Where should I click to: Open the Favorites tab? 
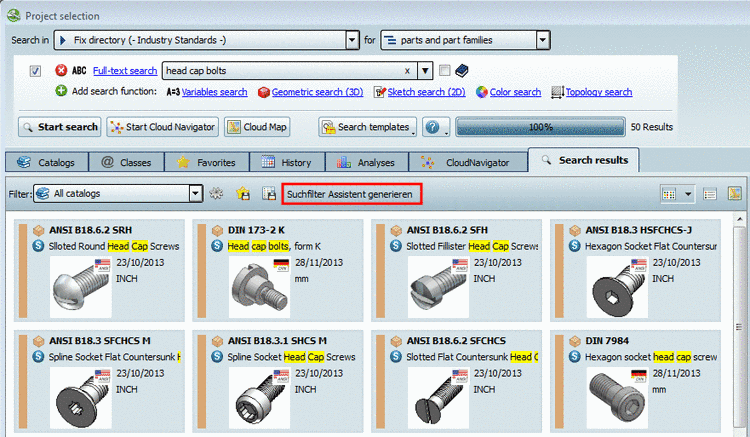[207, 163]
